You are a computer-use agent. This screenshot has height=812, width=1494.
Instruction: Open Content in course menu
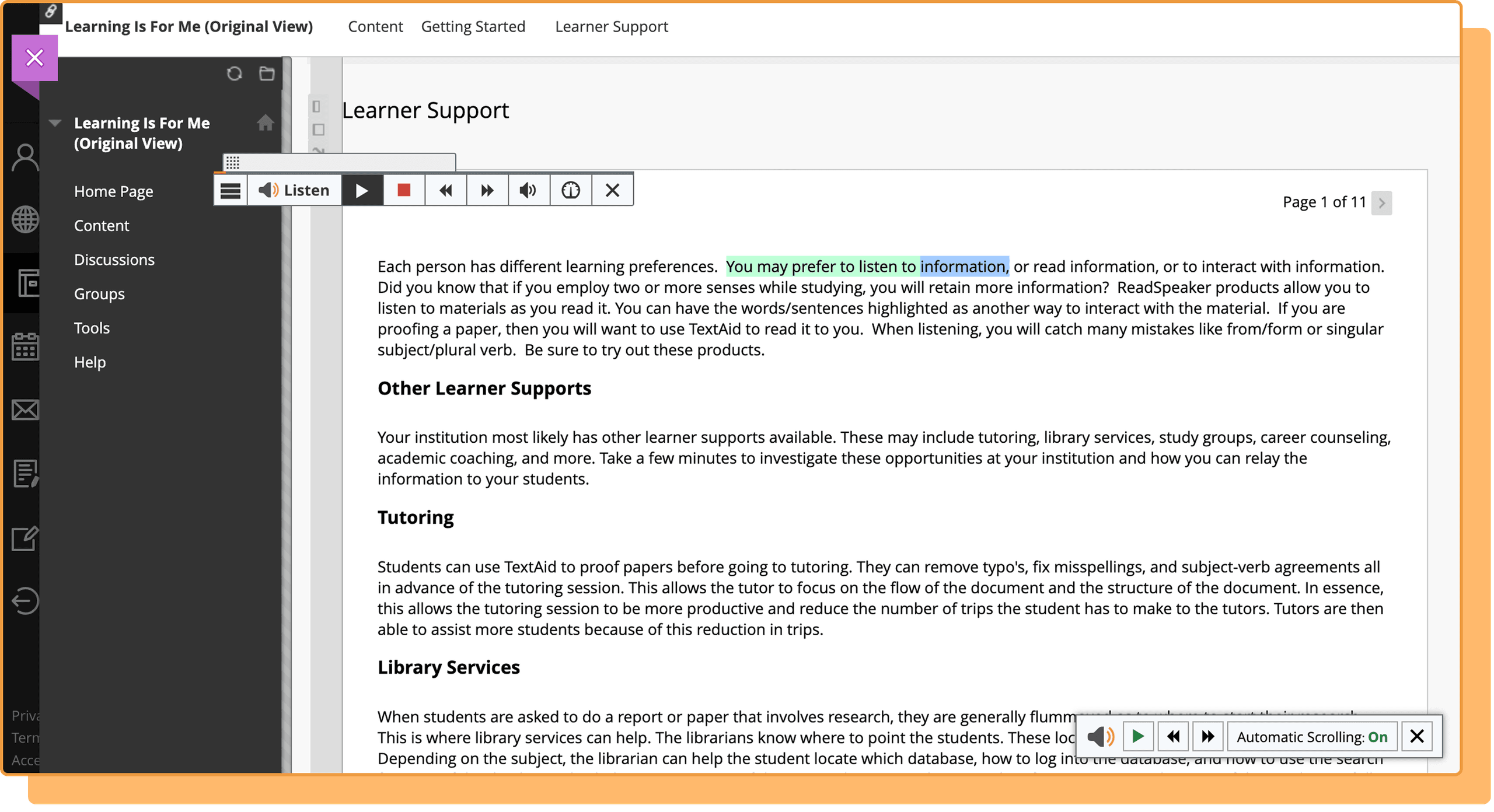102,225
